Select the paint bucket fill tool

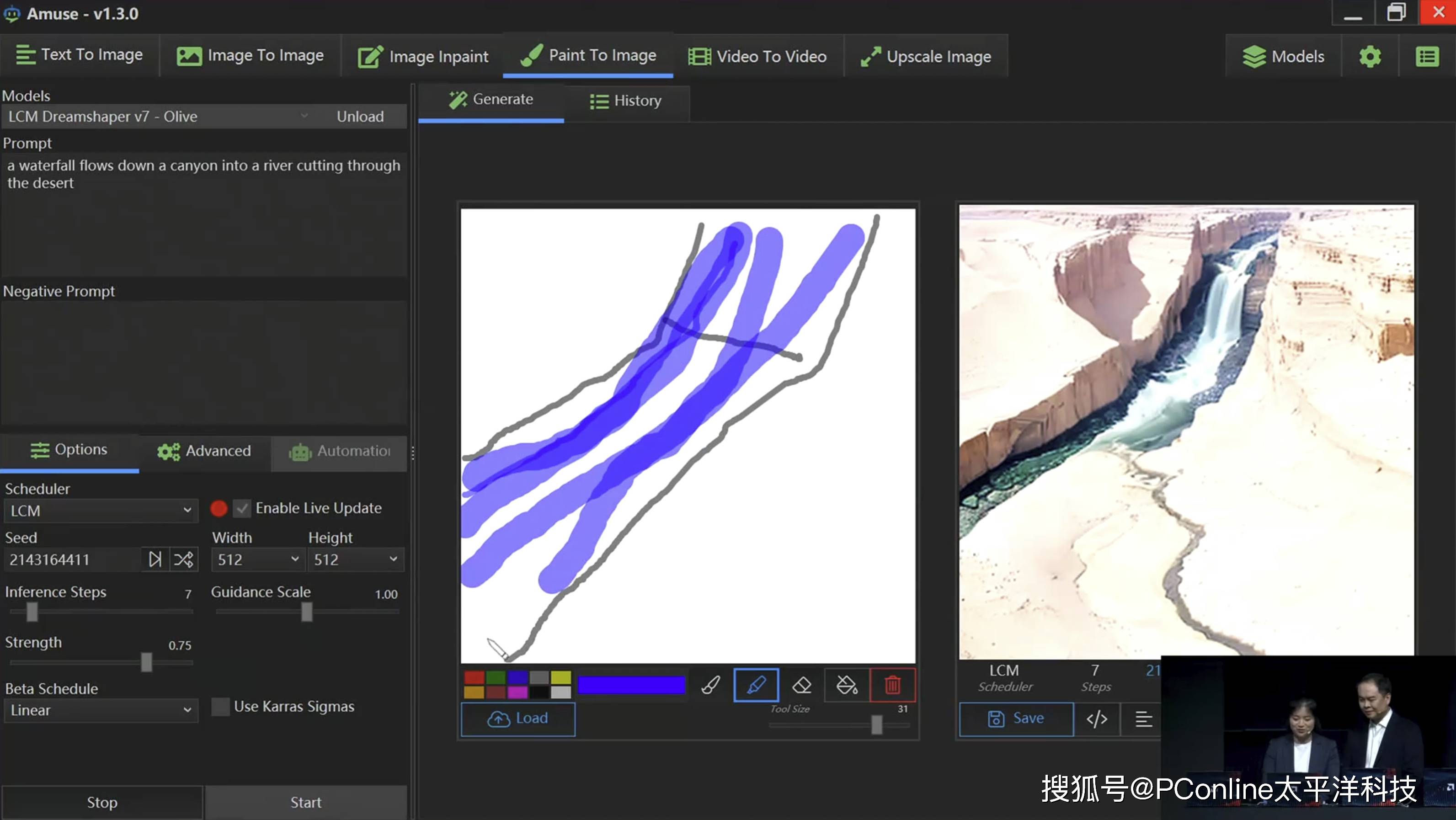click(x=847, y=685)
